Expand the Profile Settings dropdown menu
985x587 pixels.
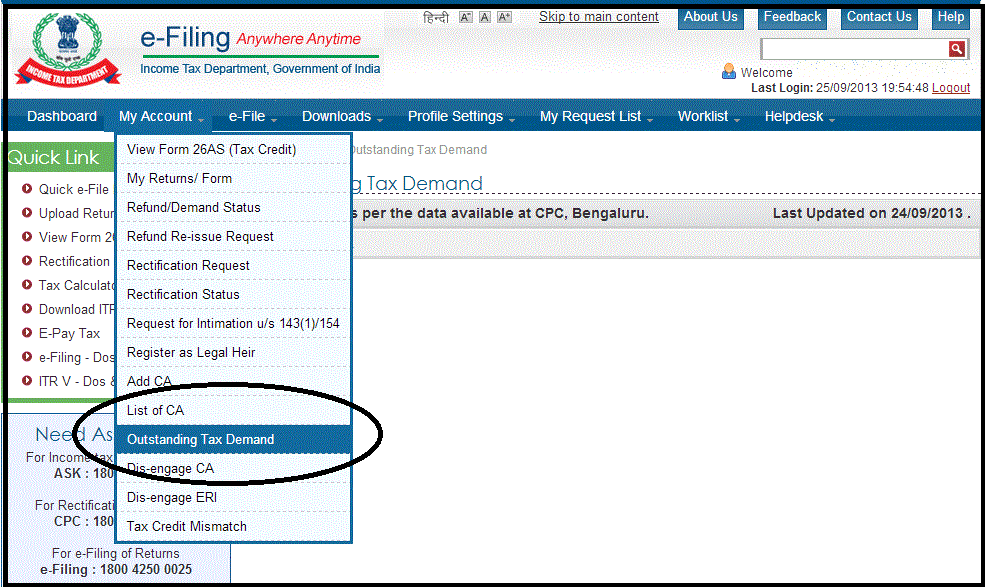(461, 116)
